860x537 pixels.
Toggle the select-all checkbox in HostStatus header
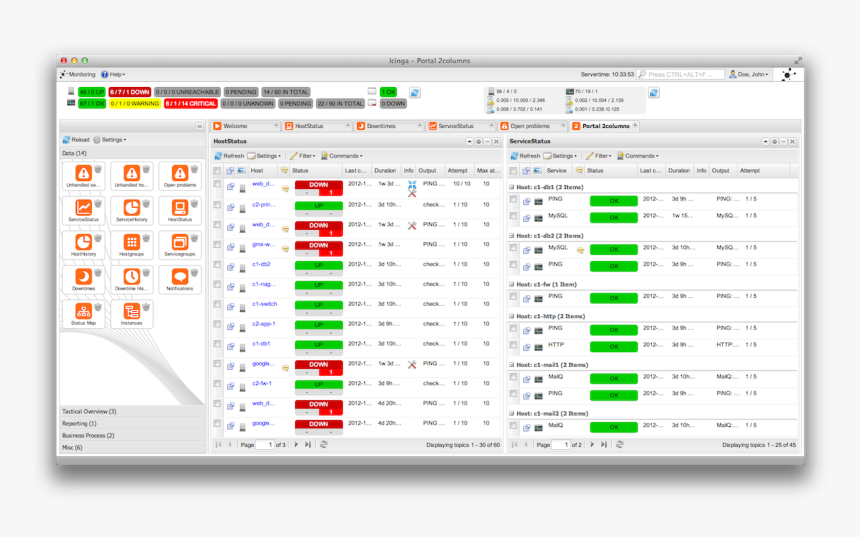coord(218,171)
